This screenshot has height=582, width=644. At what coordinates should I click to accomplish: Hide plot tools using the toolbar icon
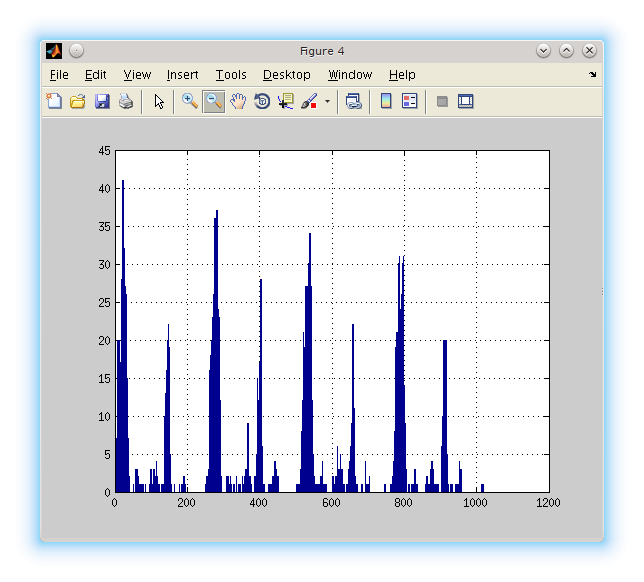(442, 101)
